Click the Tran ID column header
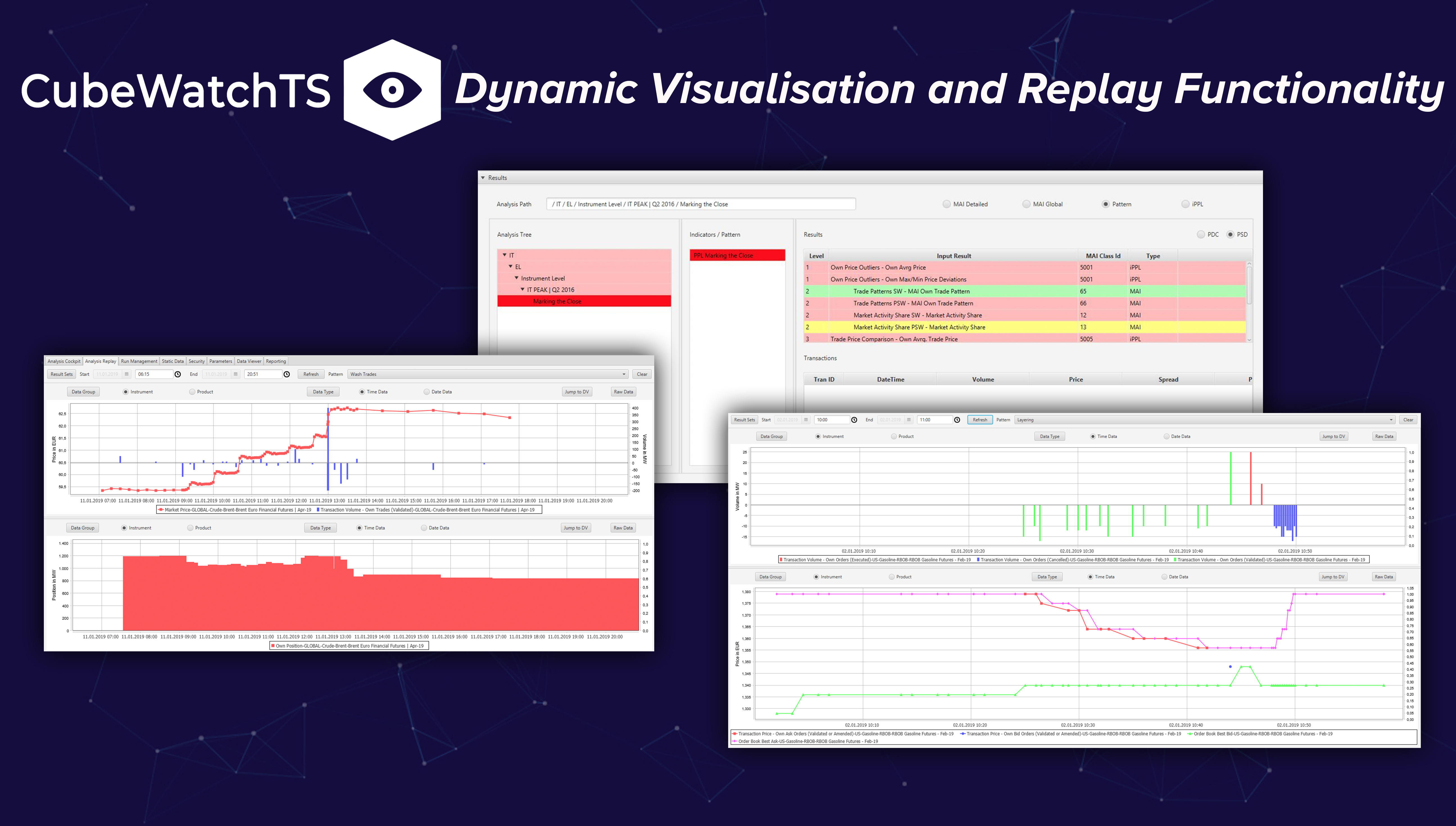 click(x=824, y=380)
